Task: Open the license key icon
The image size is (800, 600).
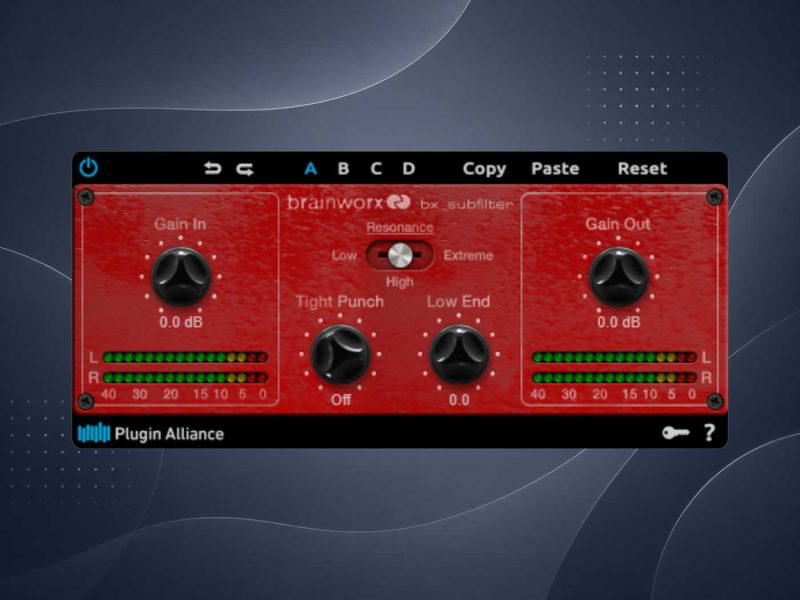Action: tap(676, 433)
